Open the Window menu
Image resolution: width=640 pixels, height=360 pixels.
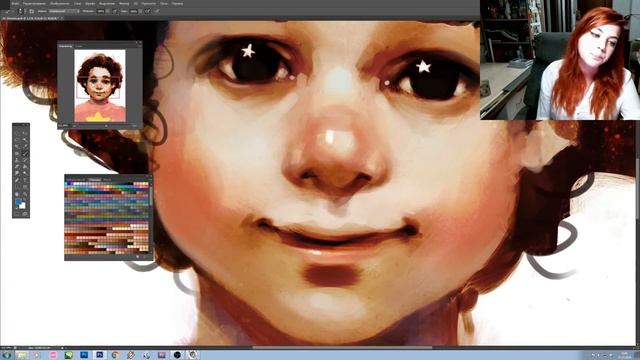point(163,4)
